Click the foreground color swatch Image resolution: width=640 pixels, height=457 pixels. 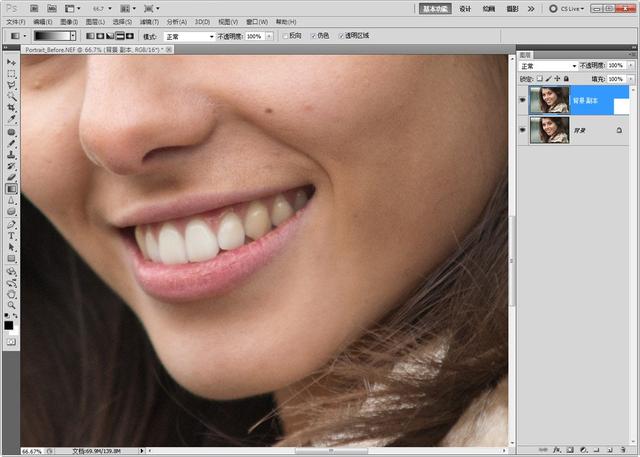point(9,325)
